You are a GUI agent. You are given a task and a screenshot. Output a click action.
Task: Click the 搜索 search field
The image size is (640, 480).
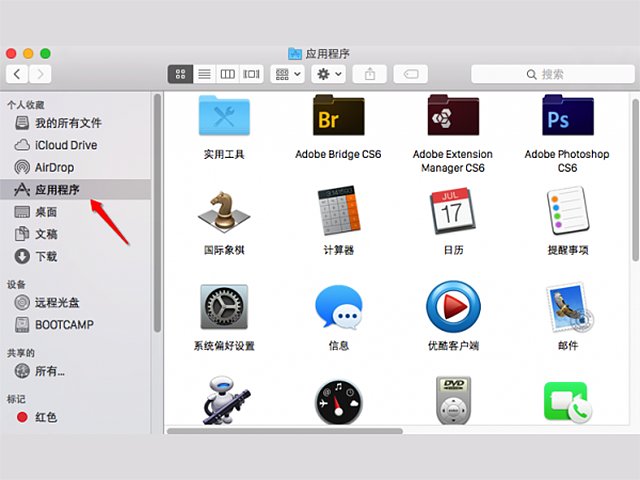pyautogui.click(x=553, y=74)
